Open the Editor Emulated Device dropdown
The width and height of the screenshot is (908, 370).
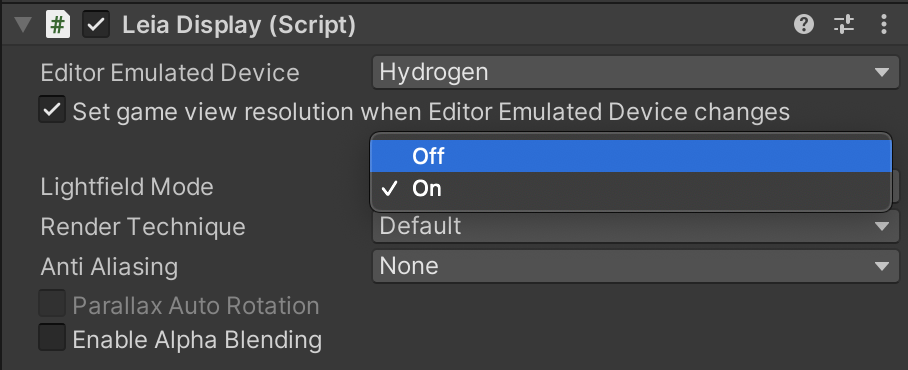[x=635, y=72]
